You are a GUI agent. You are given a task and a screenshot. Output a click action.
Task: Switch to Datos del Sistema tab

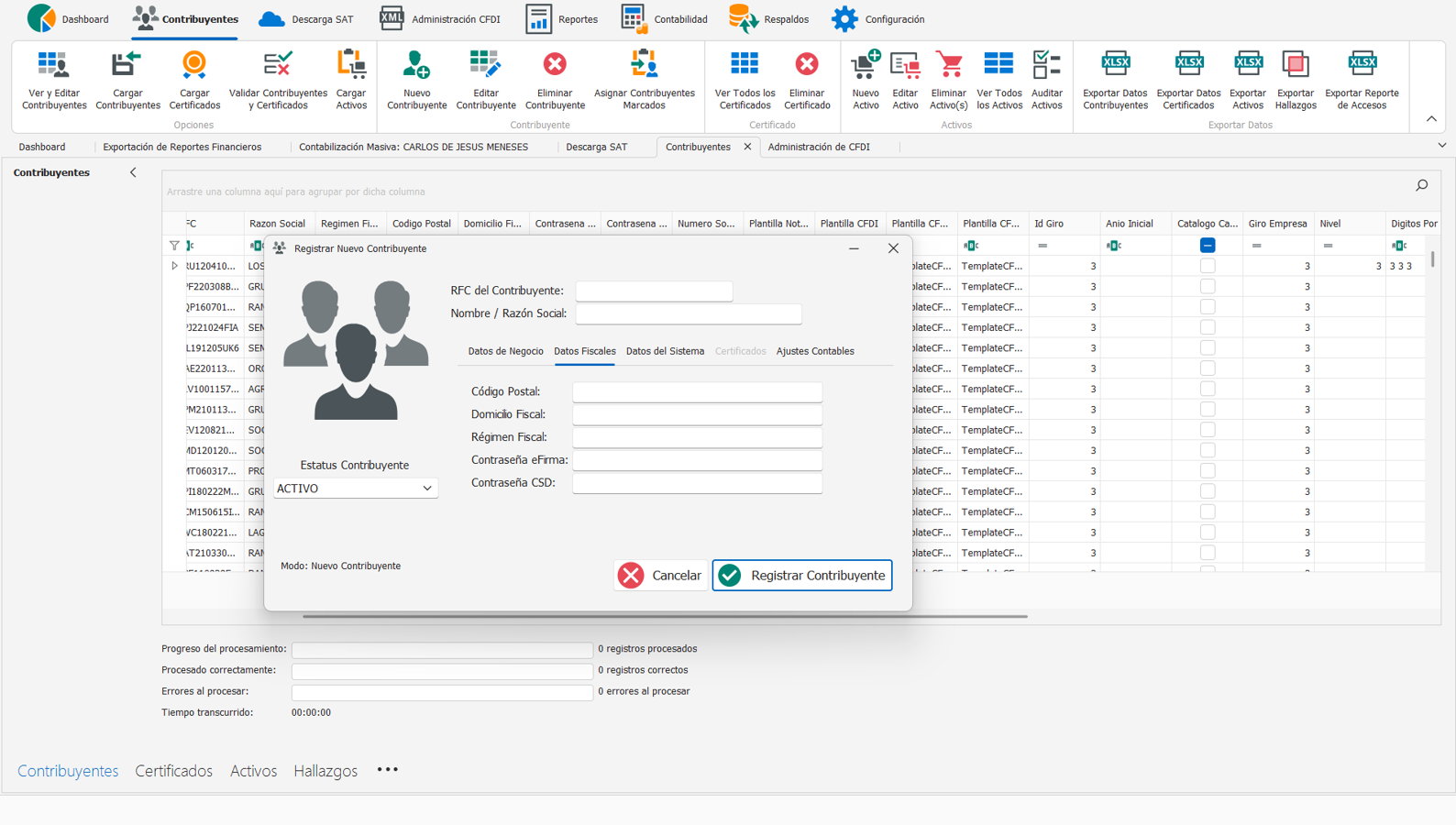pos(665,351)
